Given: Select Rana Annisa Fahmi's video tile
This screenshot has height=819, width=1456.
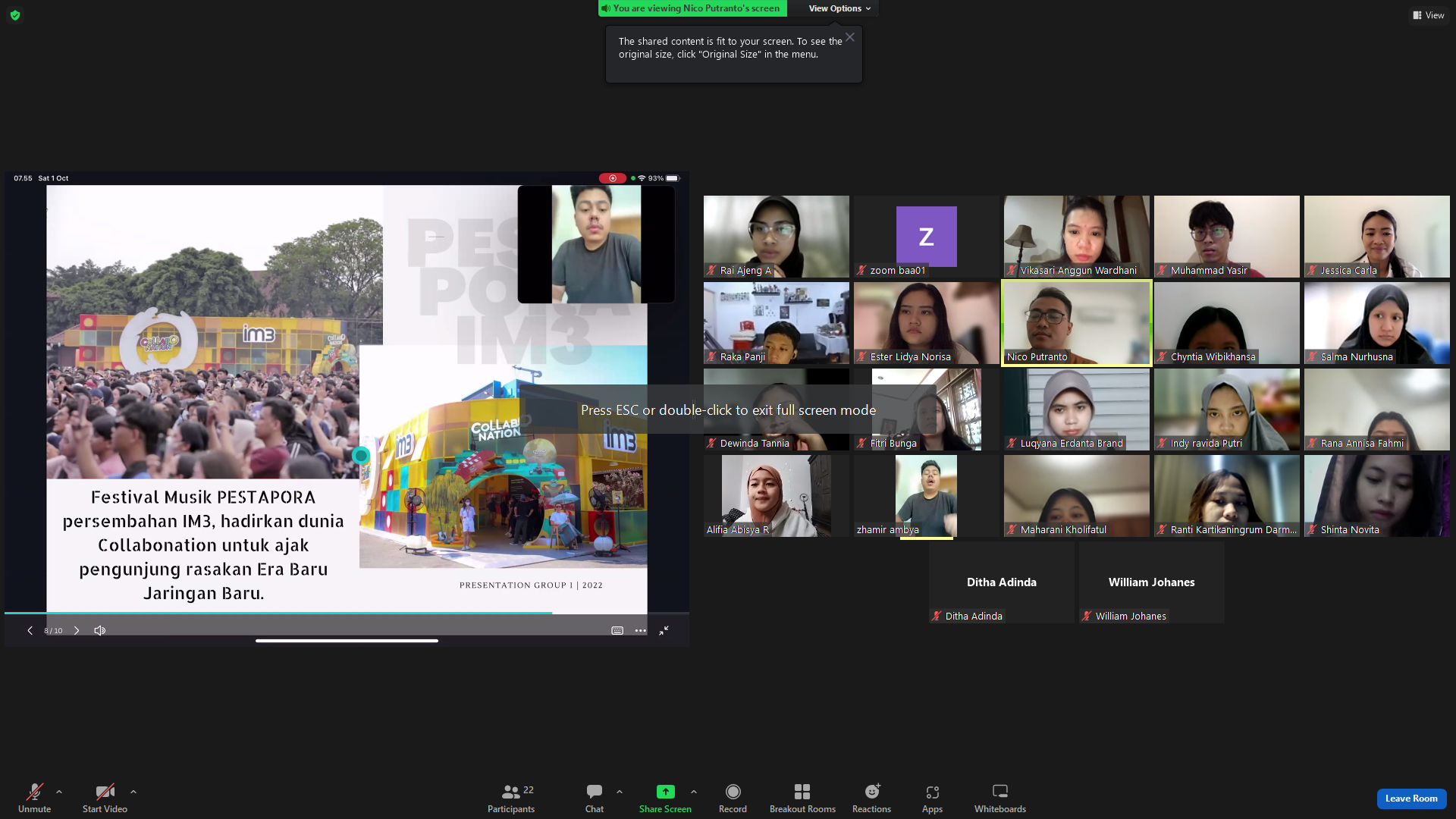Looking at the screenshot, I should pos(1377,409).
